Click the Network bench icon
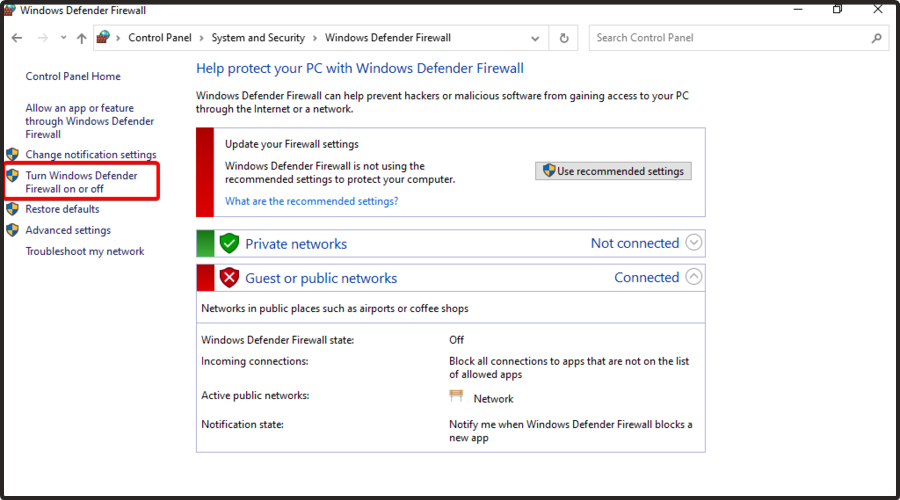This screenshot has width=900, height=500. click(456, 396)
